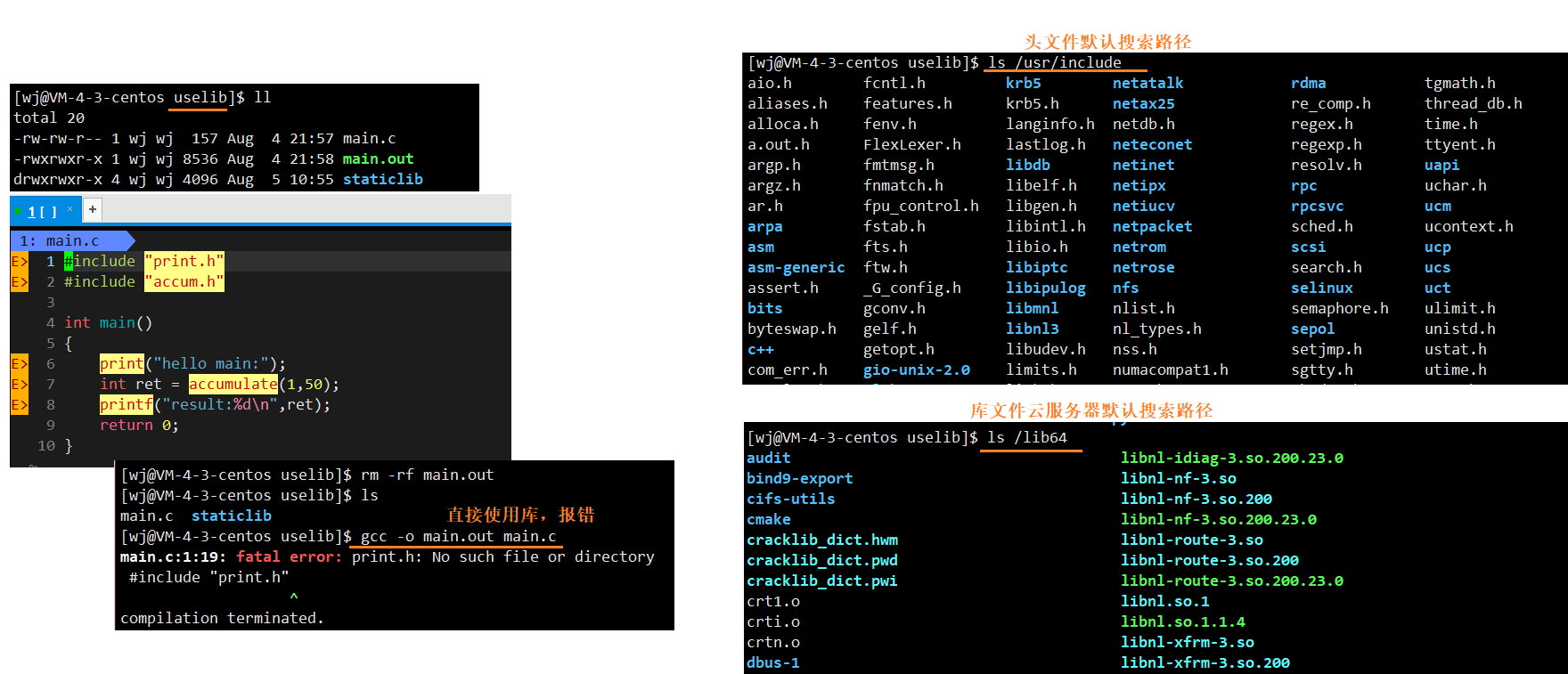Click the 'arpa' directory entry

765,226
